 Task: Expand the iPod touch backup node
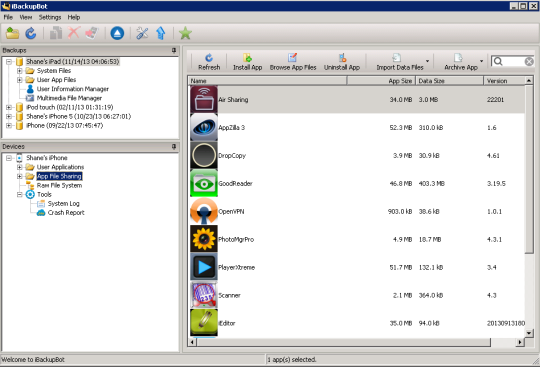click(9, 107)
